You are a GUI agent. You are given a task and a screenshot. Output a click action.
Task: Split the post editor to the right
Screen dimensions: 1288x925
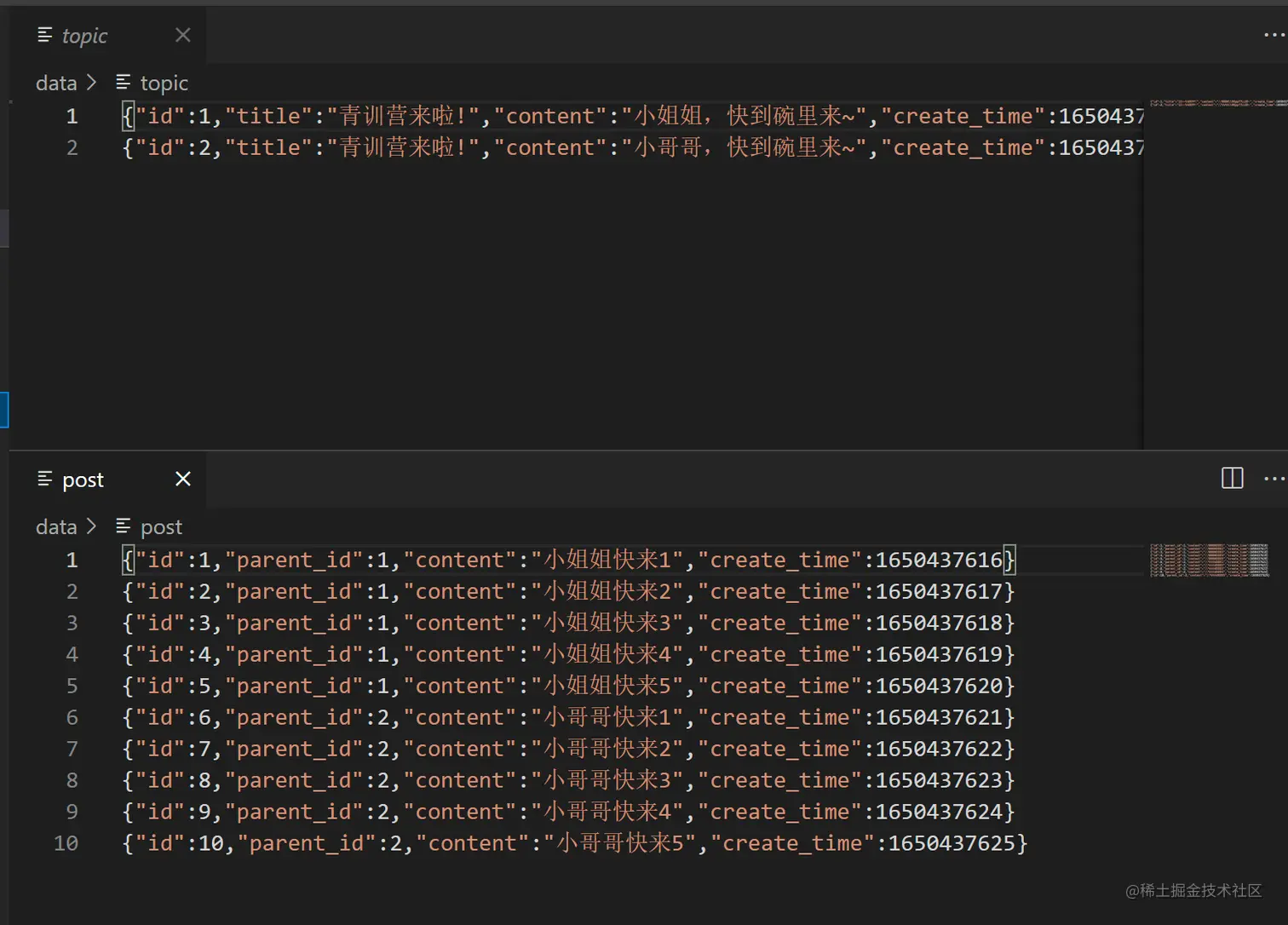(1233, 479)
